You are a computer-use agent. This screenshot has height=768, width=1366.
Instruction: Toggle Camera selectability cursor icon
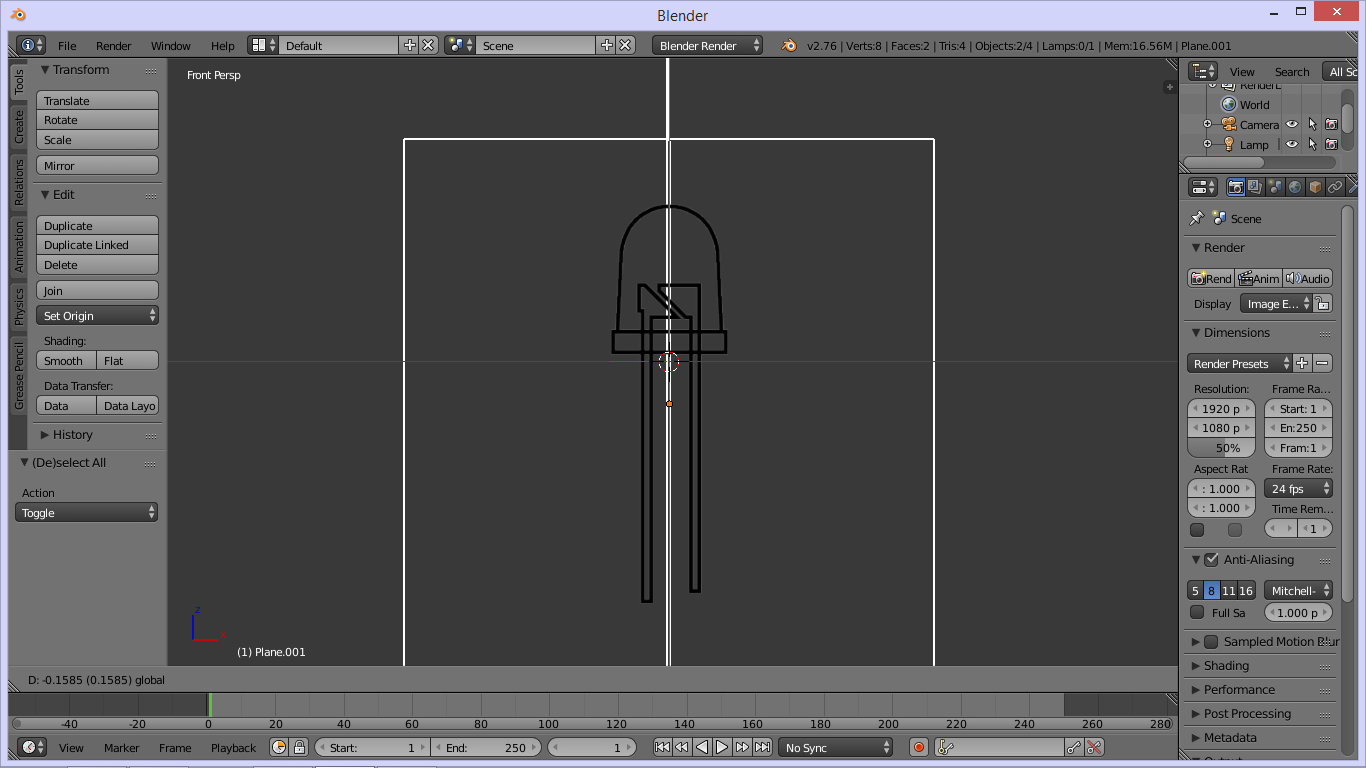click(x=1312, y=125)
